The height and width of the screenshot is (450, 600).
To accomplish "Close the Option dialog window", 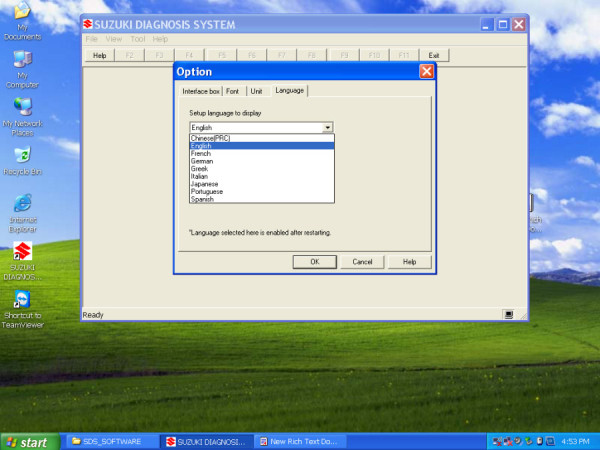I will (426, 71).
